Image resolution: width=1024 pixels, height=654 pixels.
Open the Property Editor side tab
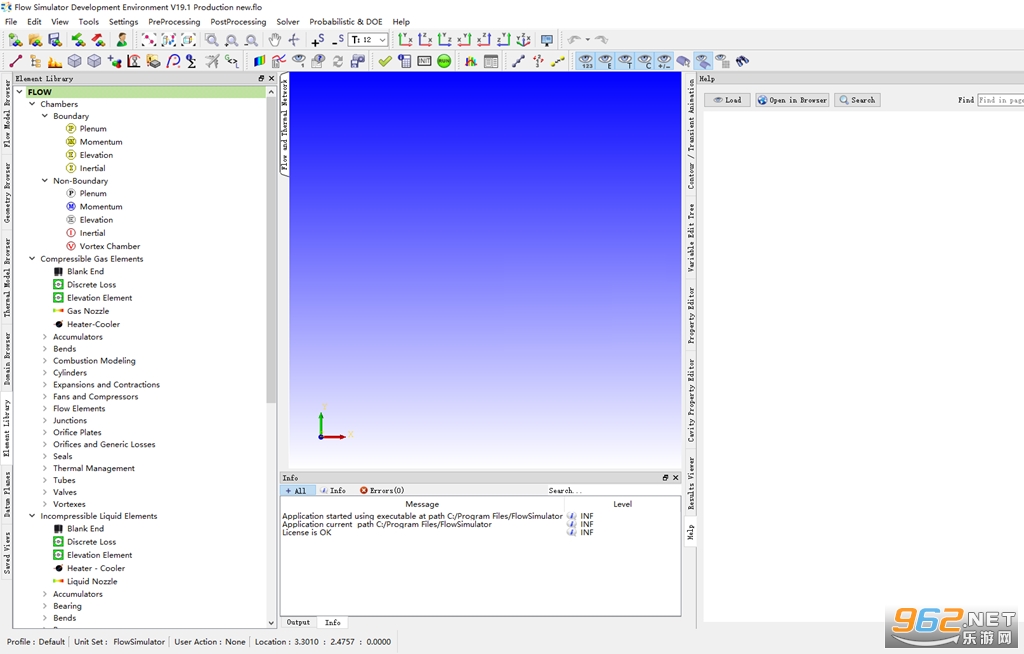(x=691, y=316)
